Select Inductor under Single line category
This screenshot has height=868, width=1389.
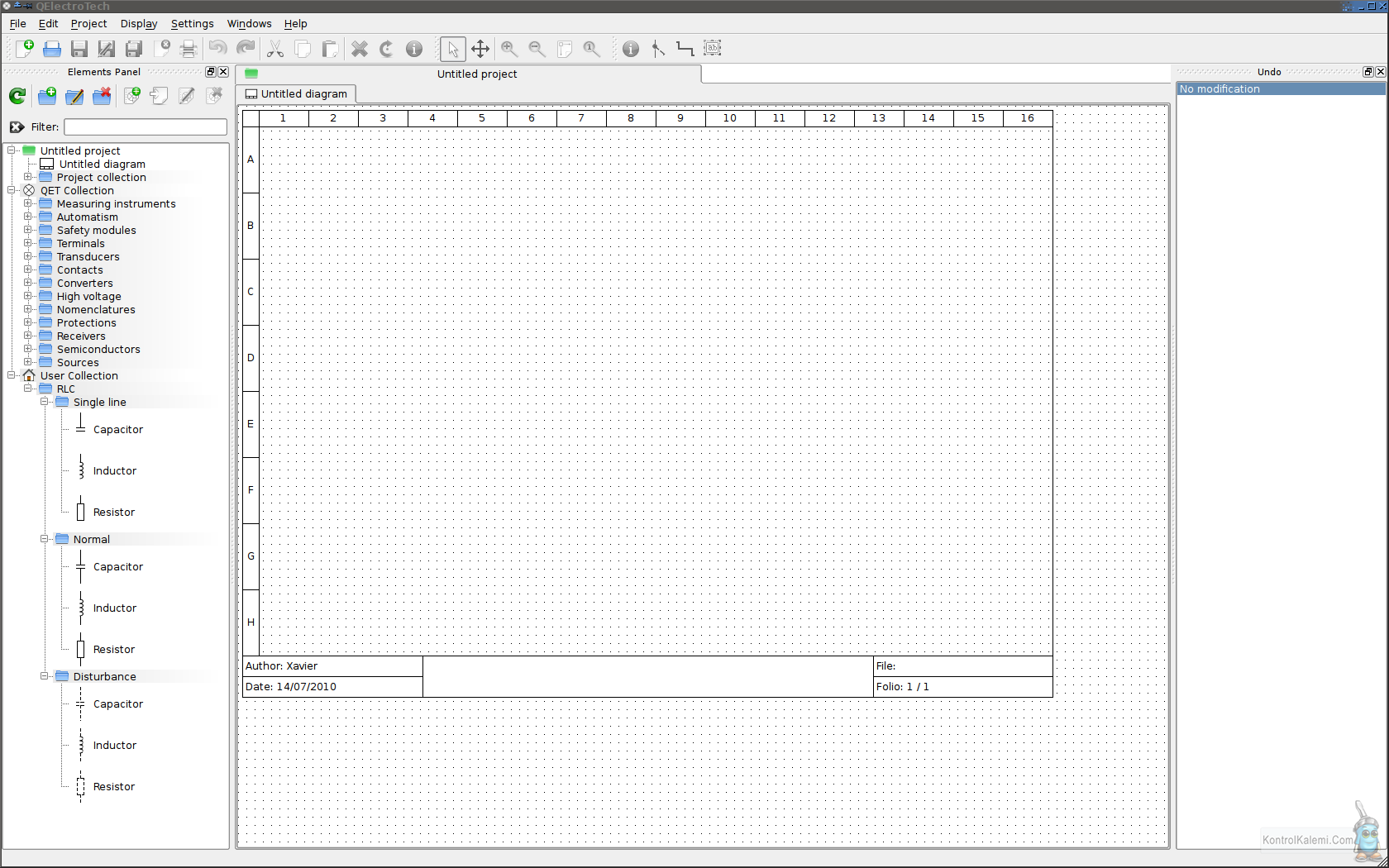(114, 471)
